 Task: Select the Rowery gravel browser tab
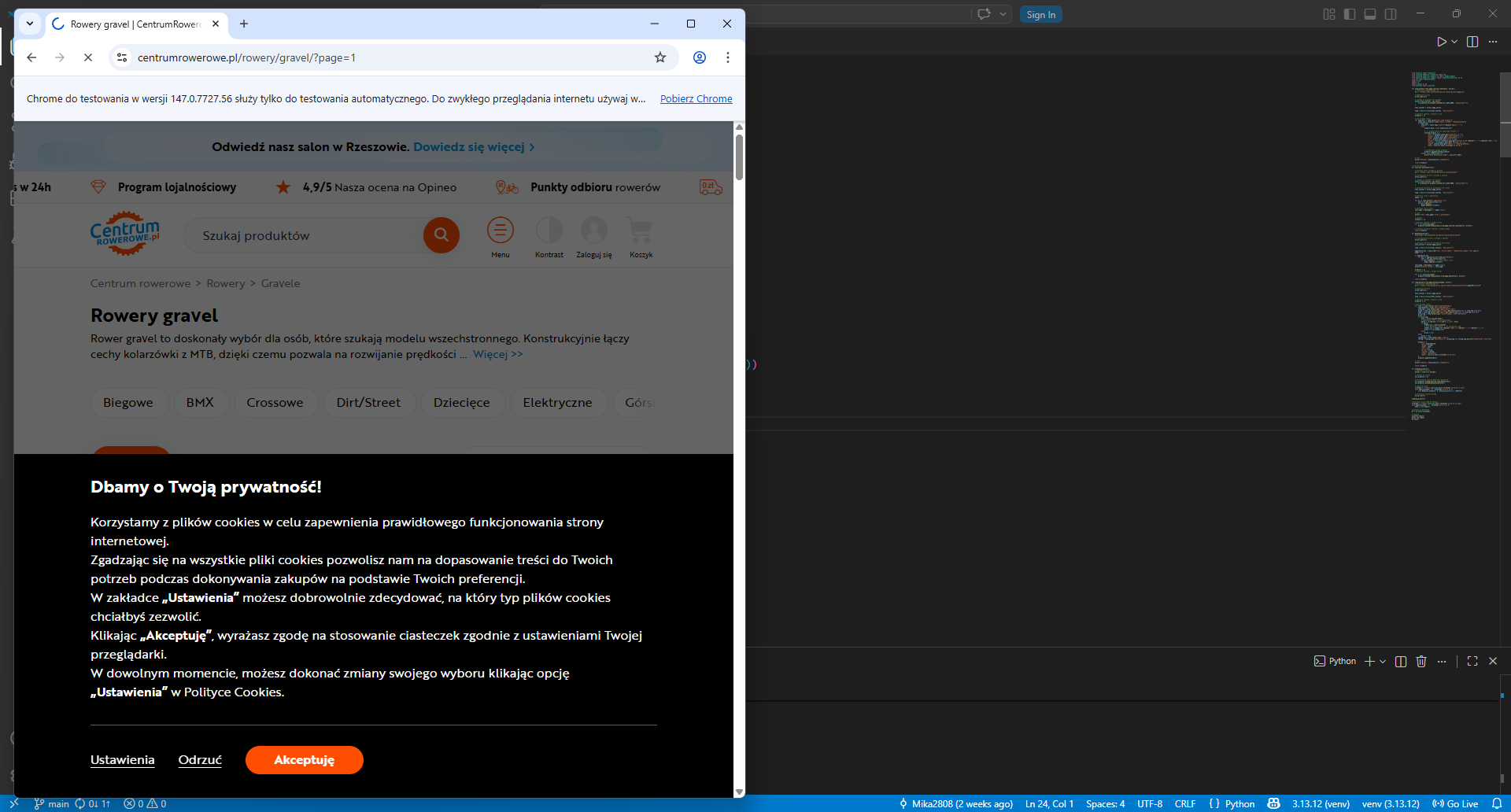tap(135, 24)
